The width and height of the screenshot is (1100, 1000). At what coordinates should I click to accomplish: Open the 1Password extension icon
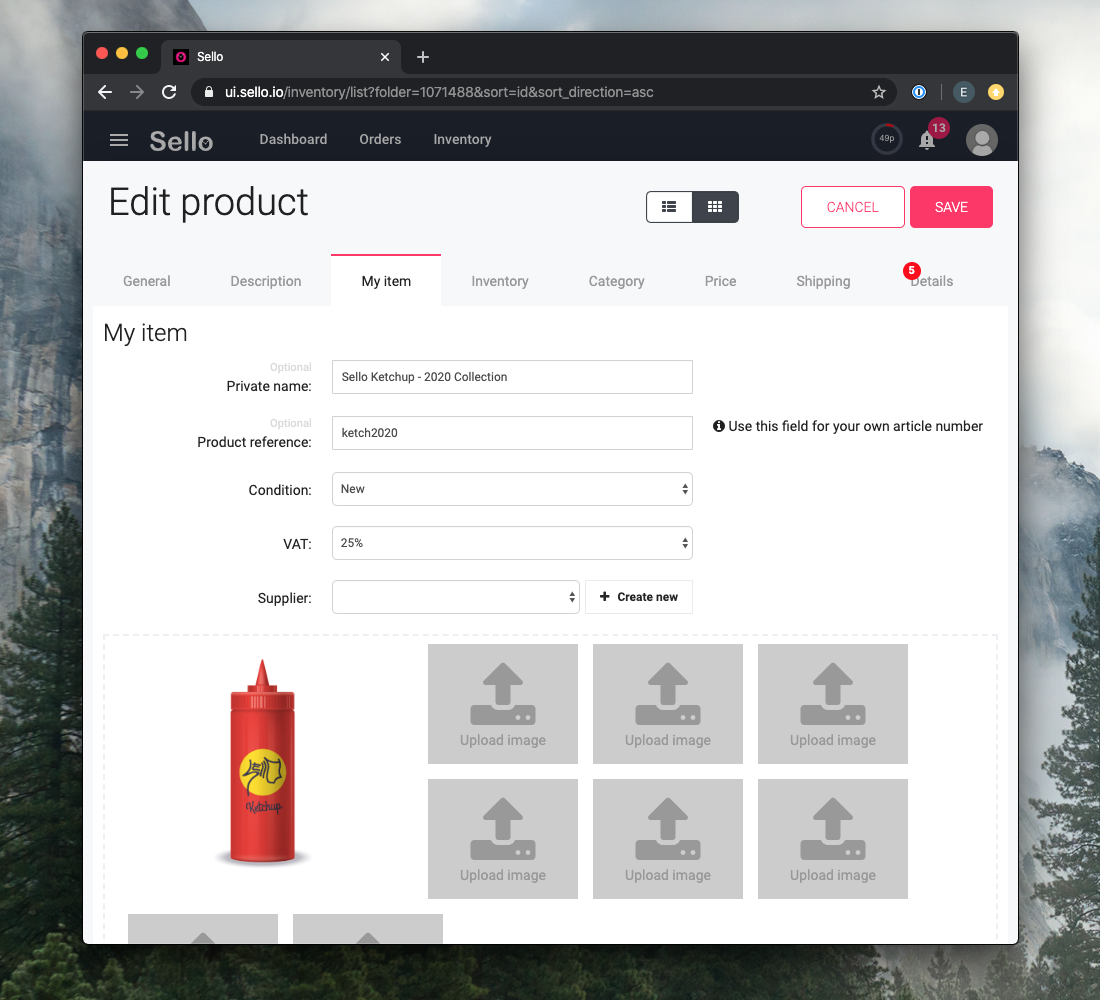pyautogui.click(x=918, y=92)
